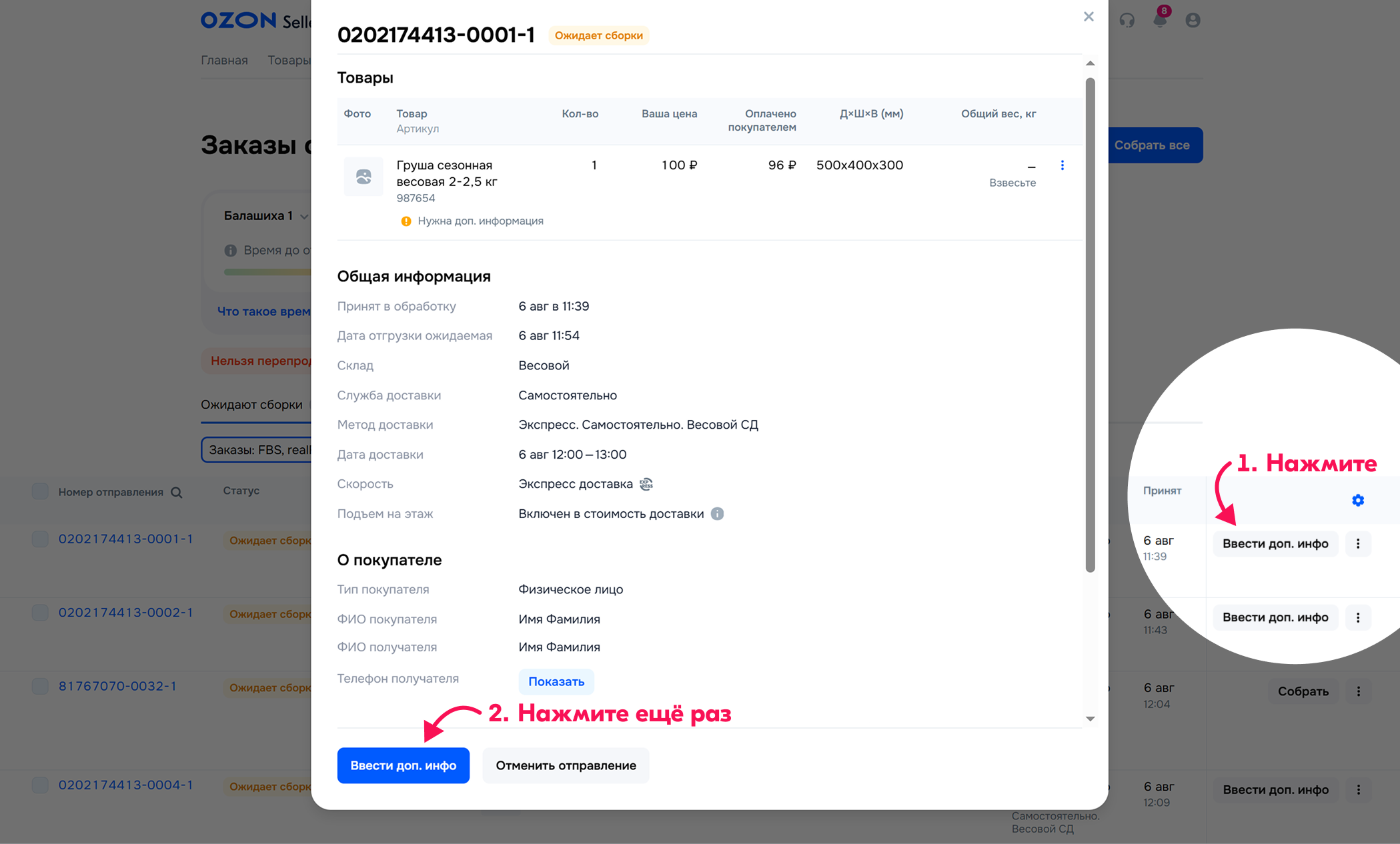This screenshot has height=844, width=1400.
Task: Open three-dot menu for 6 авг 12:04 order row
Action: point(1358,692)
